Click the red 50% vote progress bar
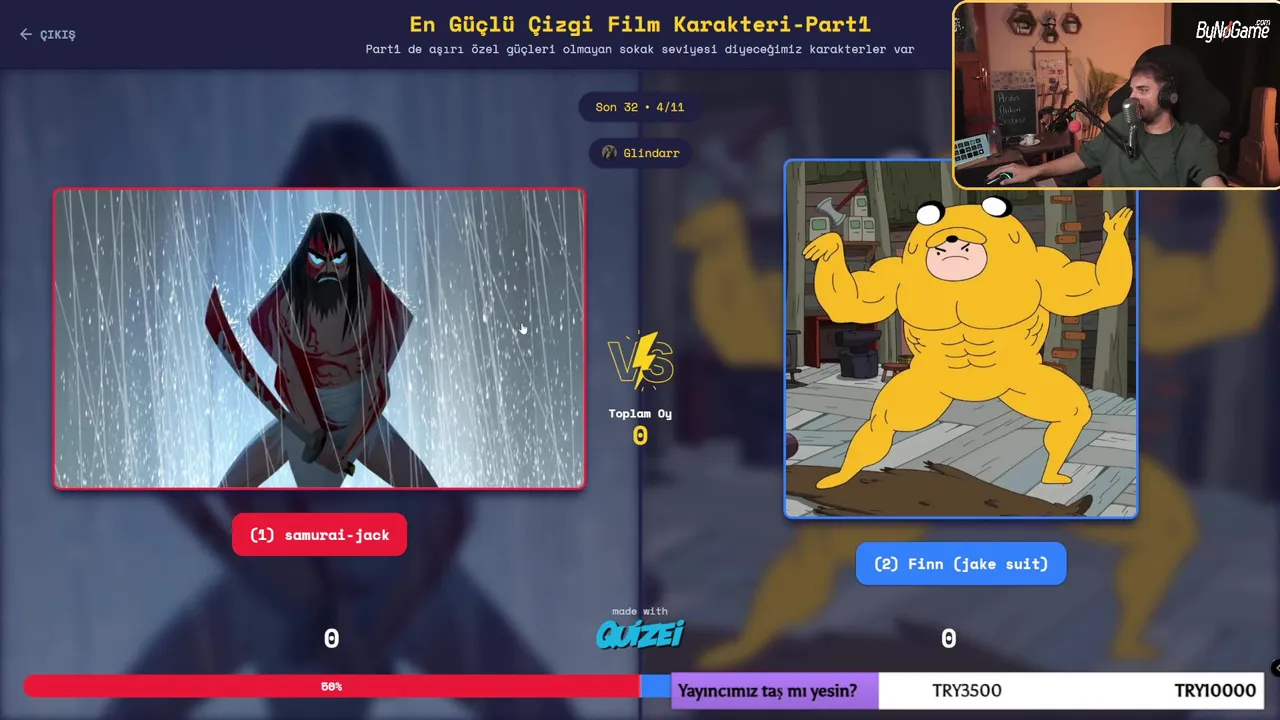The image size is (1280, 720). coord(331,686)
